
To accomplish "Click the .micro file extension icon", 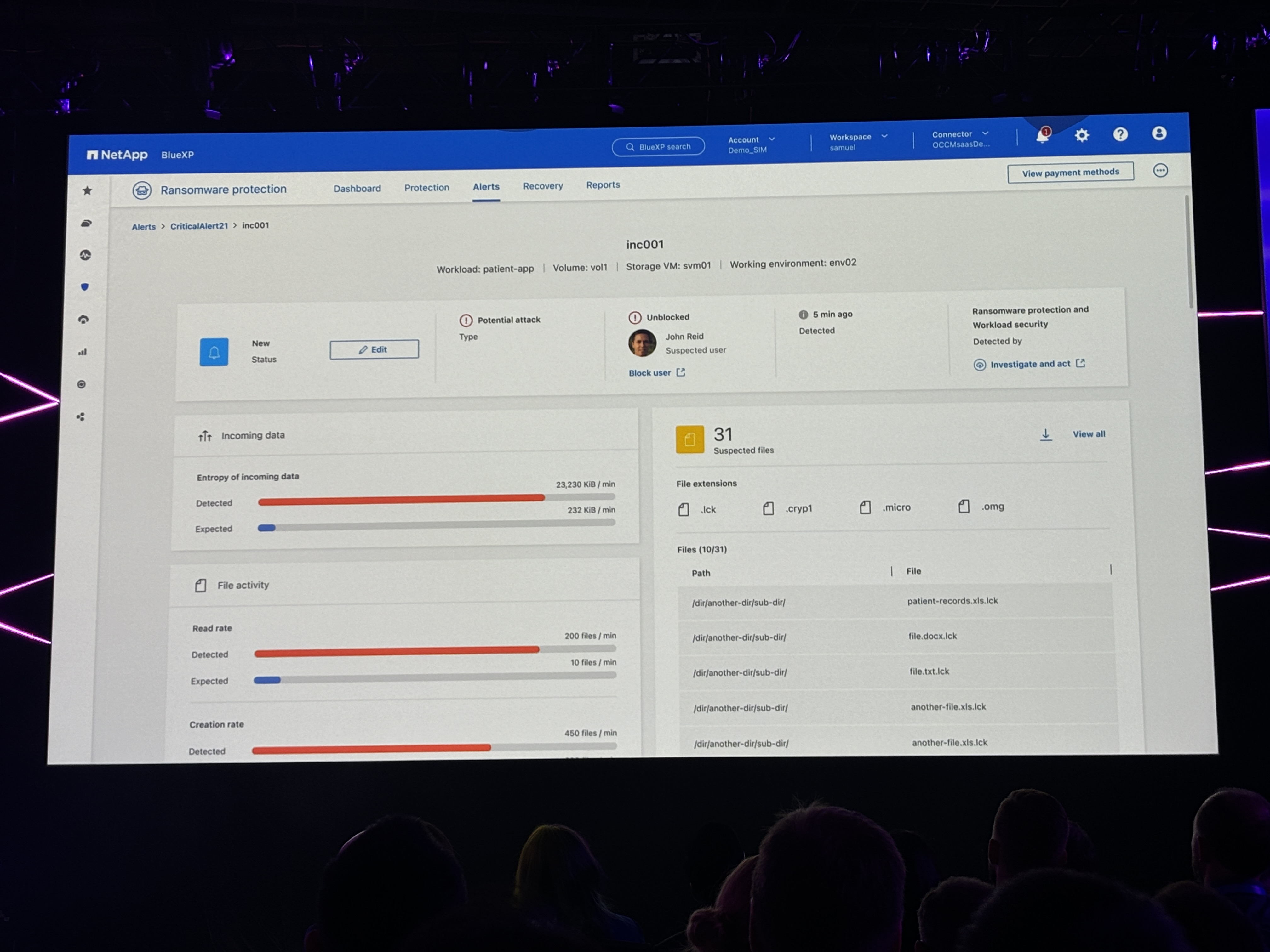I will [865, 507].
